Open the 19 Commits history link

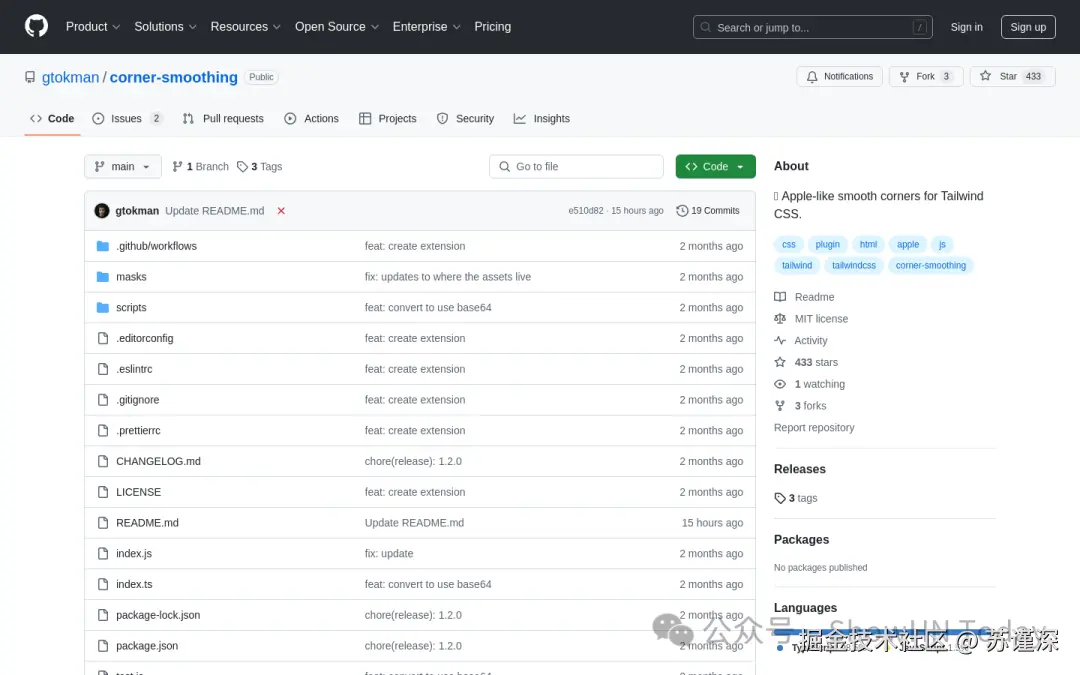coord(708,211)
